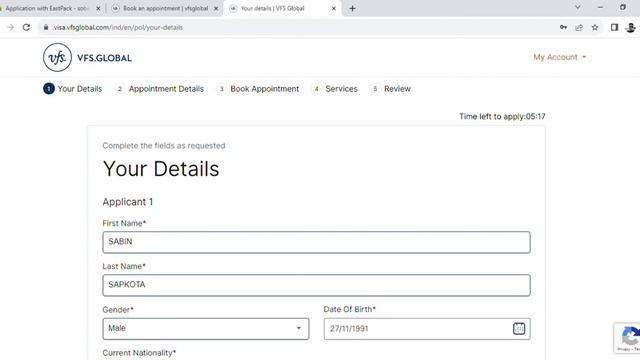This screenshot has height=360, width=640.
Task: Go to step 5 Review
Action: (391, 89)
